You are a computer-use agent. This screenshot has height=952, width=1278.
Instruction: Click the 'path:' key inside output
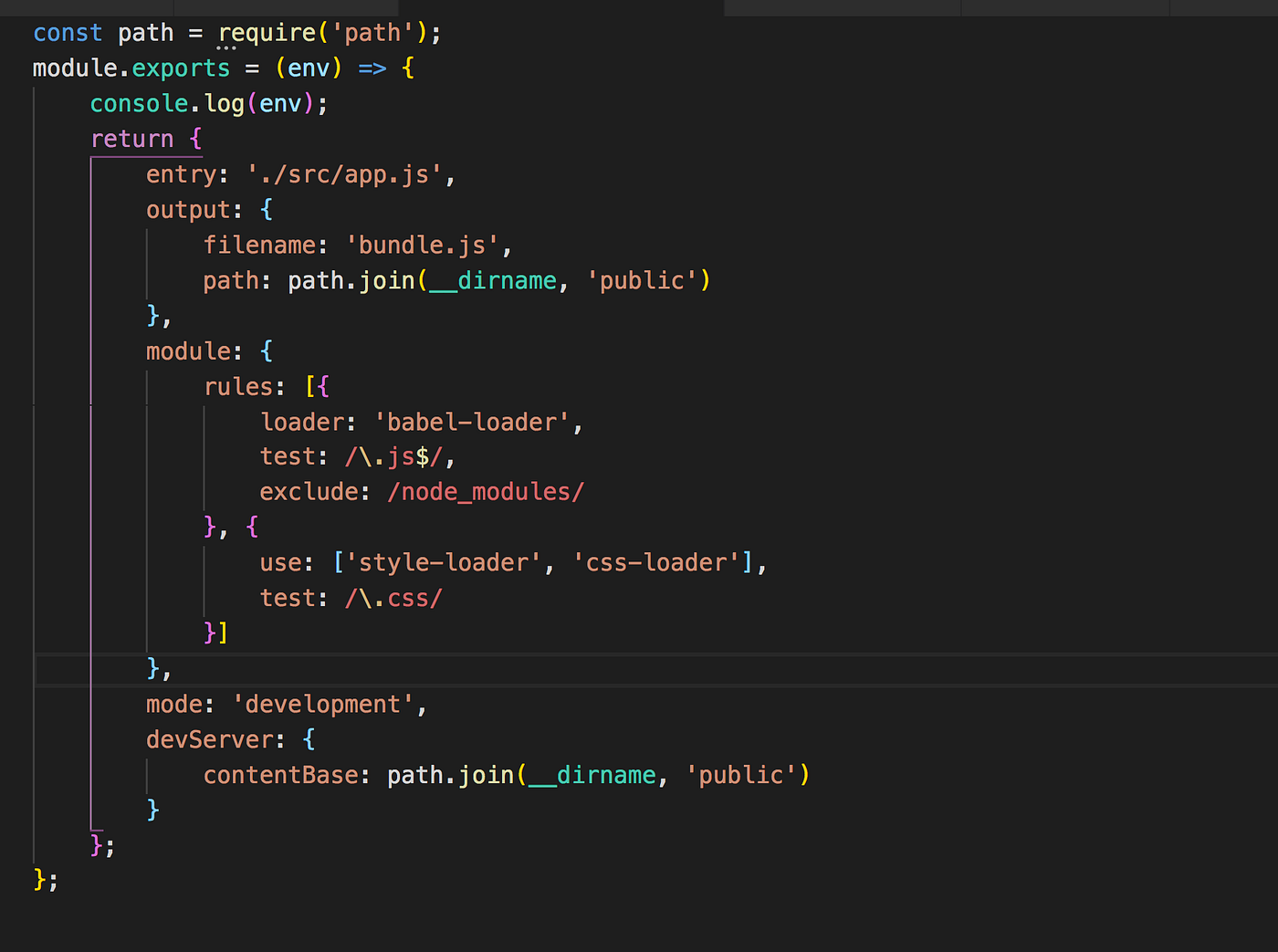point(237,280)
